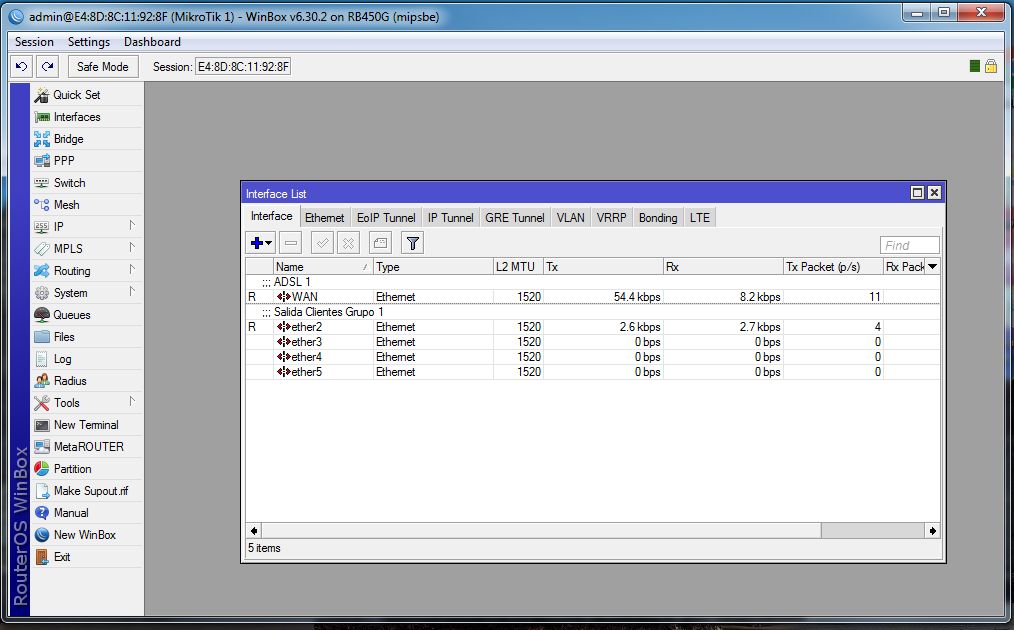The image size is (1014, 630).
Task: Sort by the Name column header
Action: 323,266
